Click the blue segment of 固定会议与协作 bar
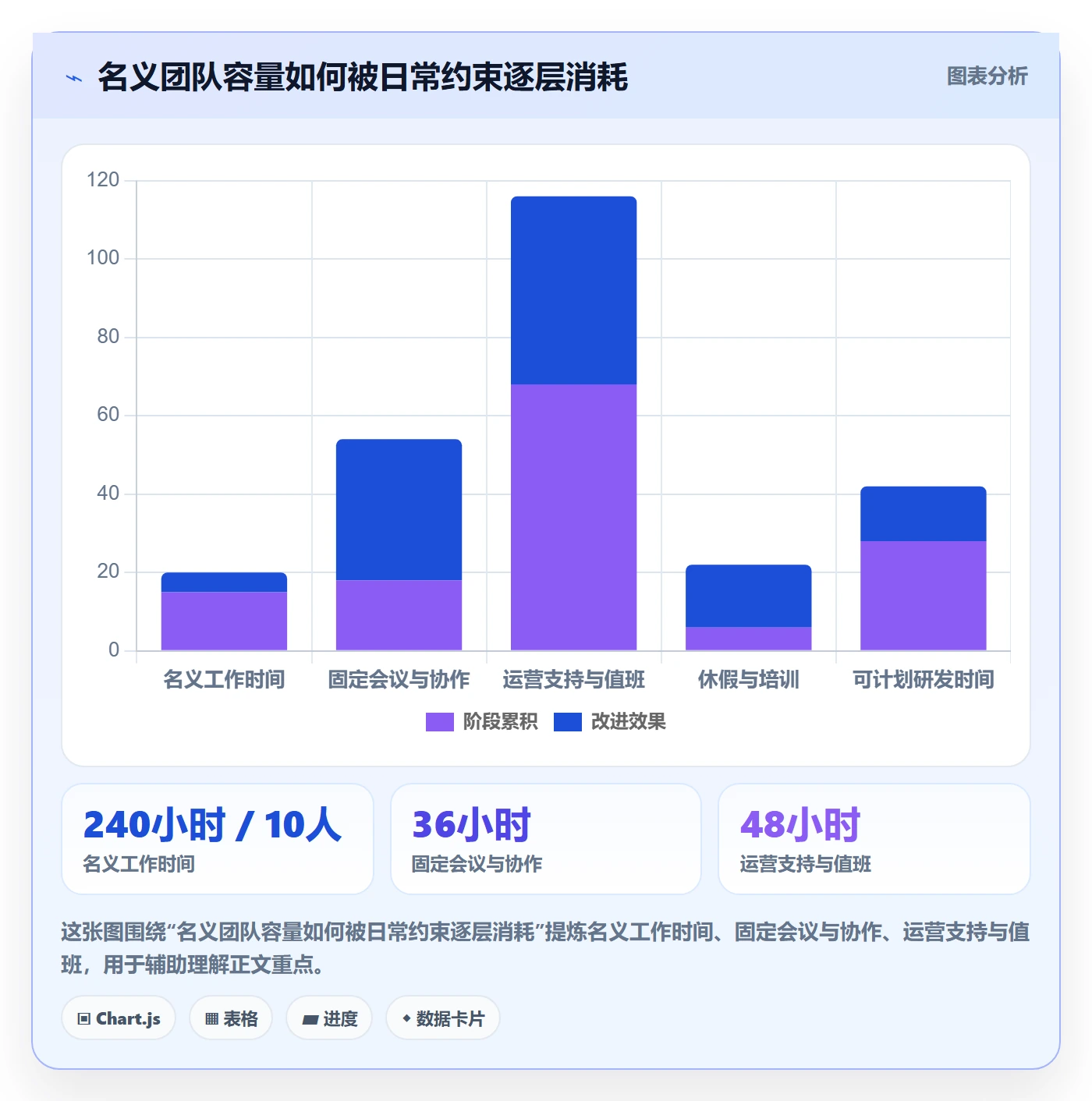The image size is (1092, 1101). tap(399, 510)
